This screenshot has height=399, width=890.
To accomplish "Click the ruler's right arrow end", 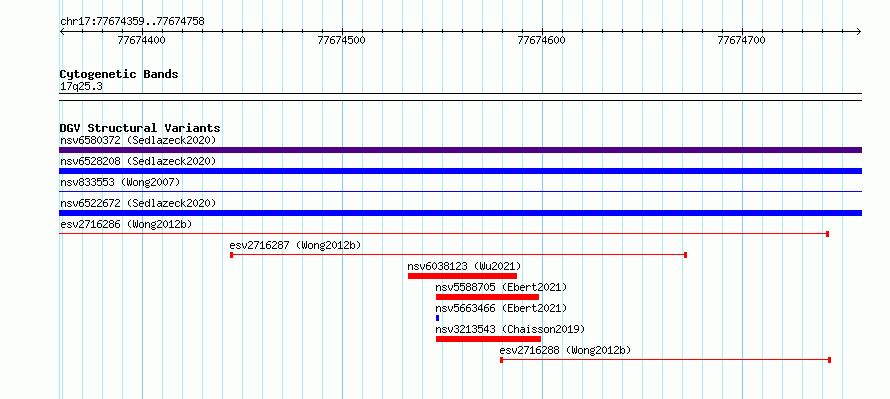I will (x=859, y=31).
